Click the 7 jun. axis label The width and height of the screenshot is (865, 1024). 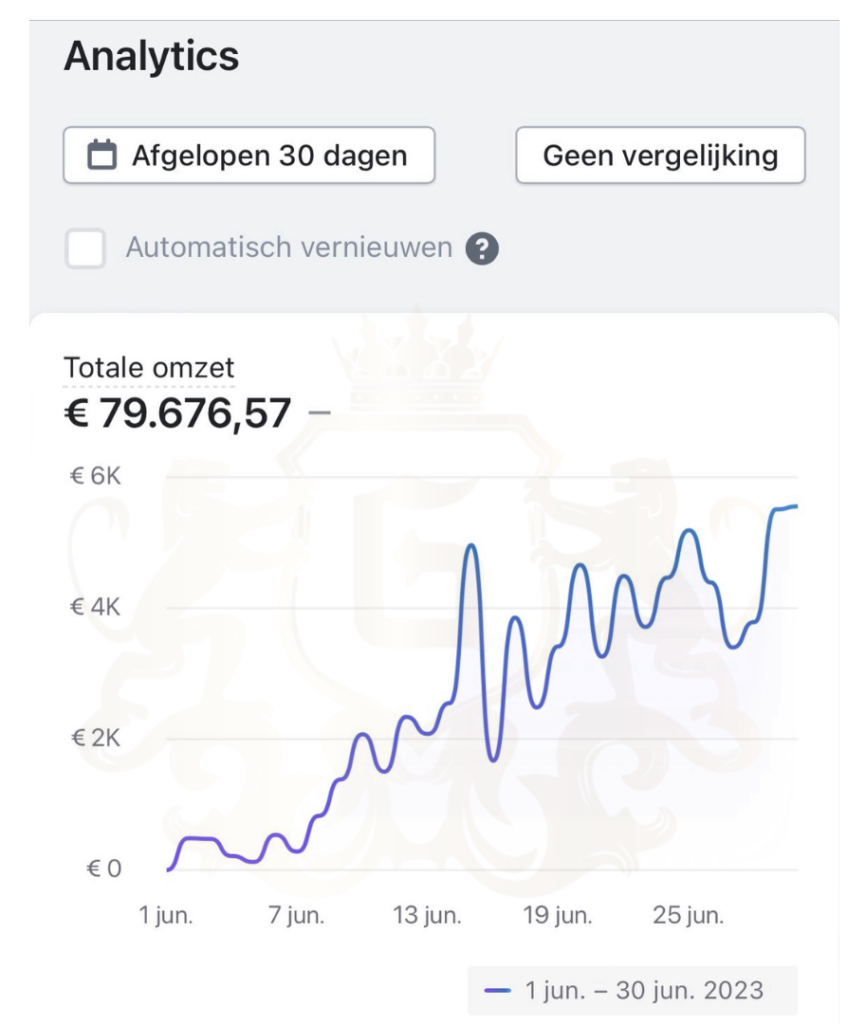tap(296, 915)
